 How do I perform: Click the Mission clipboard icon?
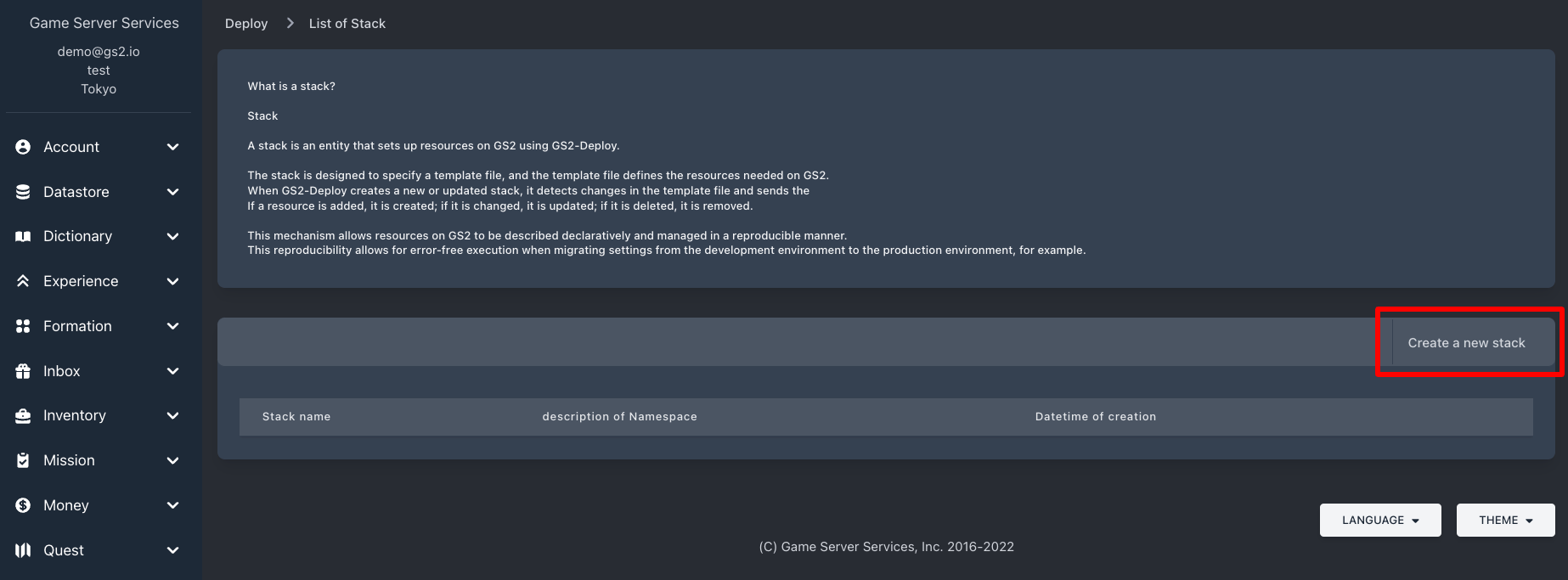pyautogui.click(x=23, y=460)
